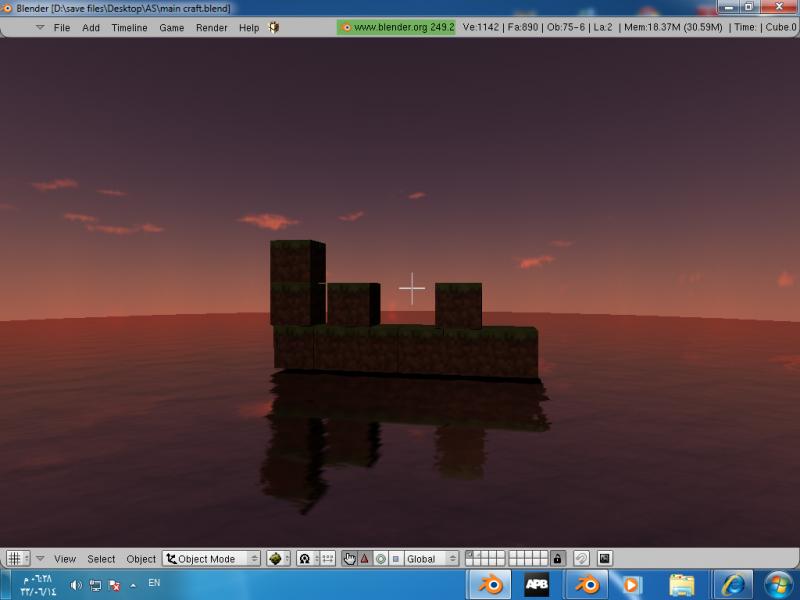Click the red X flag tray icon

(114, 585)
